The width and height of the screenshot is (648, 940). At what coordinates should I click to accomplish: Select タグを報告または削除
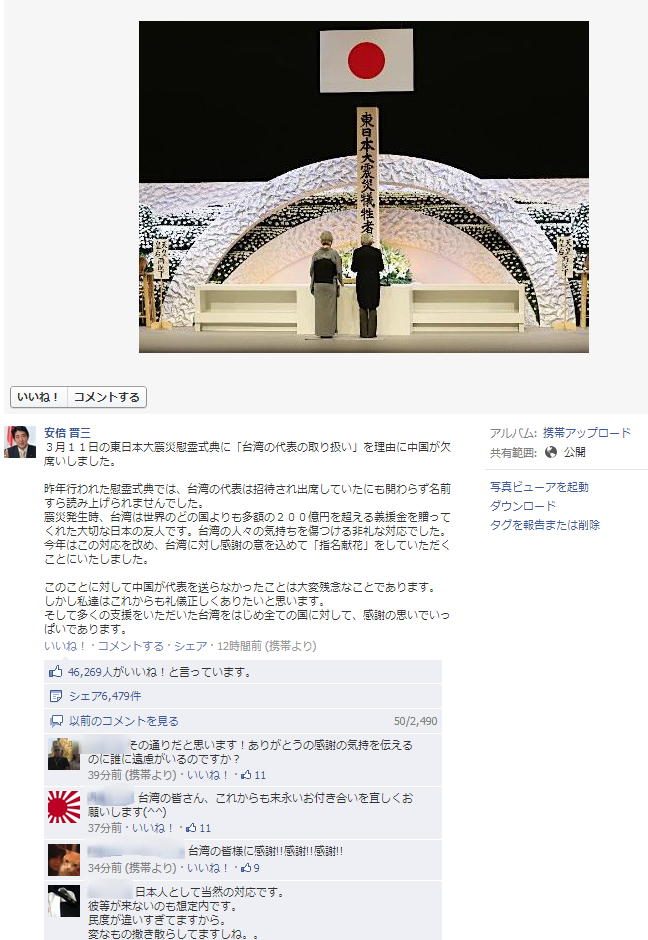(545, 525)
